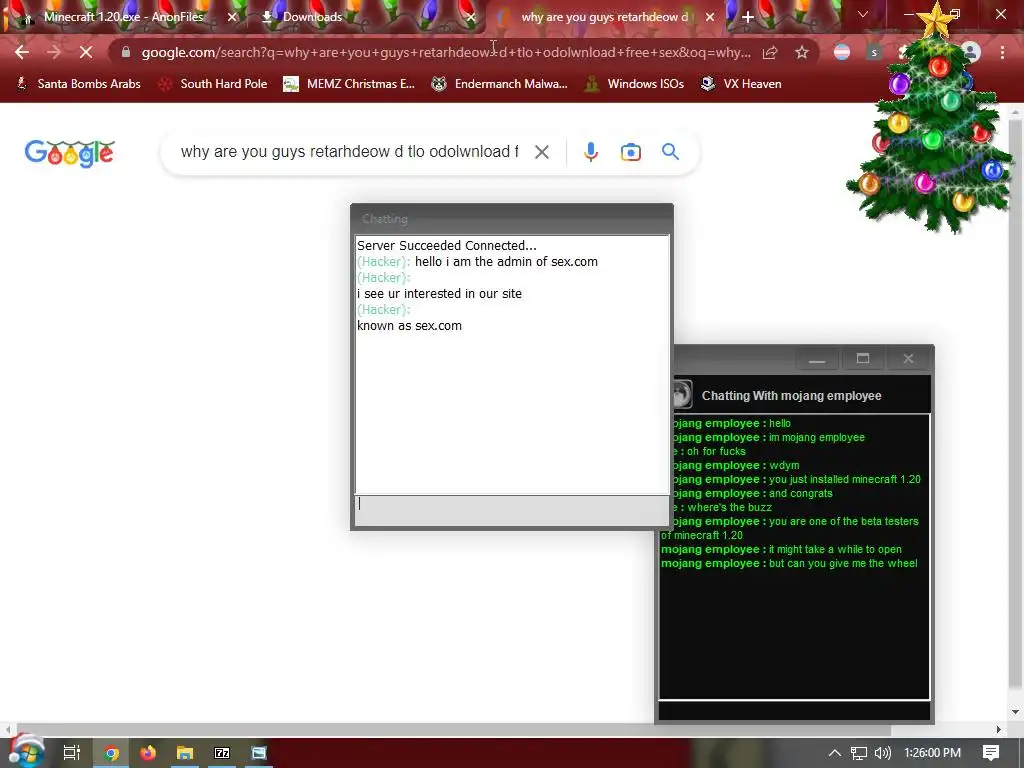Click 'Server Succeeded Connected...' line
The image size is (1024, 768).
(x=447, y=246)
